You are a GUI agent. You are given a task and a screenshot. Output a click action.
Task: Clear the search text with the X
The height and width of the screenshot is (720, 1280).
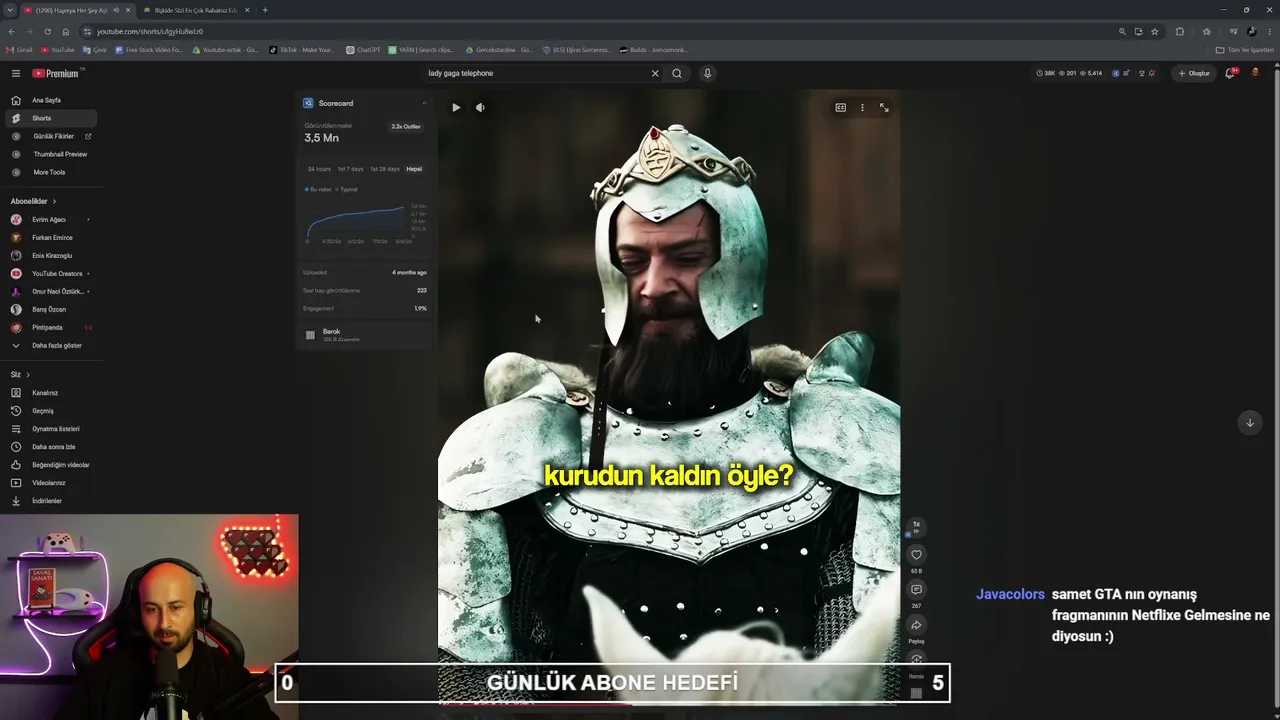coord(655,73)
